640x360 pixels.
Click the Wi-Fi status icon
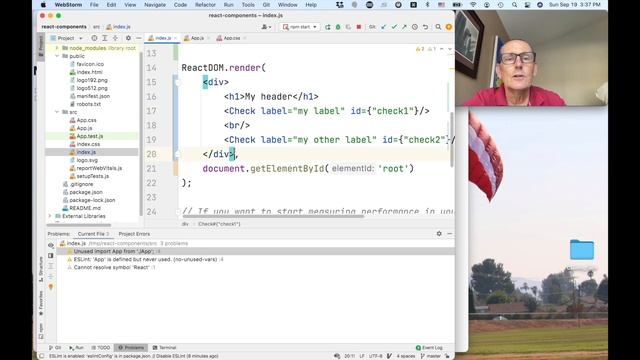(x=473, y=5)
